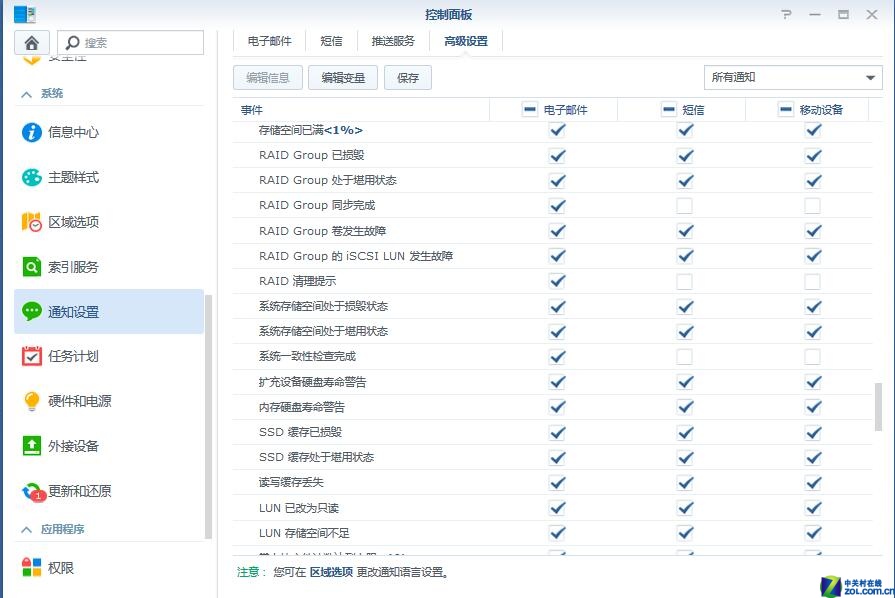Screen dimensions: 895x598
Task: Open 主题样式 palette icon
Action: pos(32,177)
